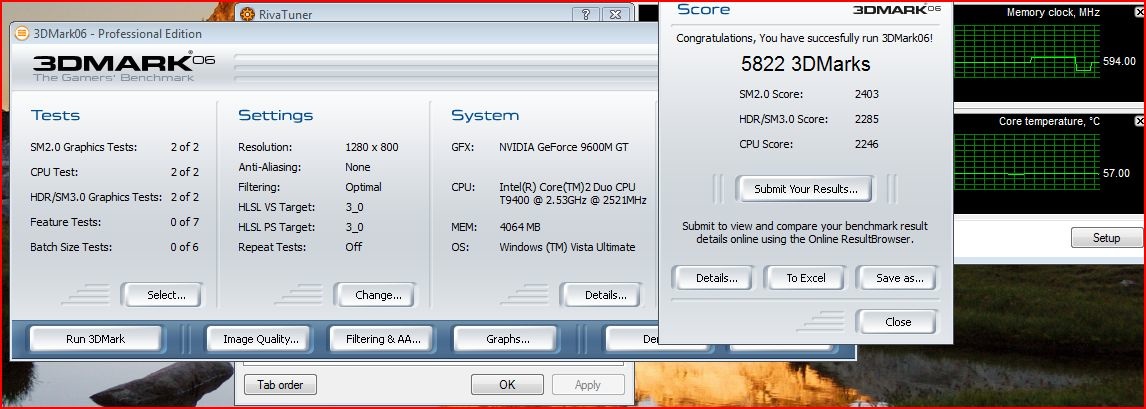Click the 3DMARK06 Gamers' Benchmark logo
The width and height of the screenshot is (1146, 409).
pyautogui.click(x=124, y=66)
